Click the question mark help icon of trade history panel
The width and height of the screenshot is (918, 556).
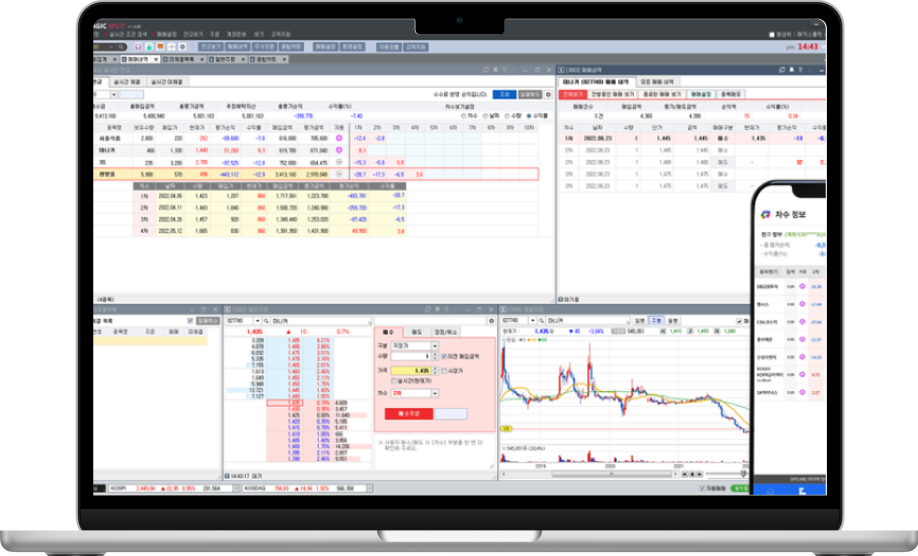[x=801, y=70]
